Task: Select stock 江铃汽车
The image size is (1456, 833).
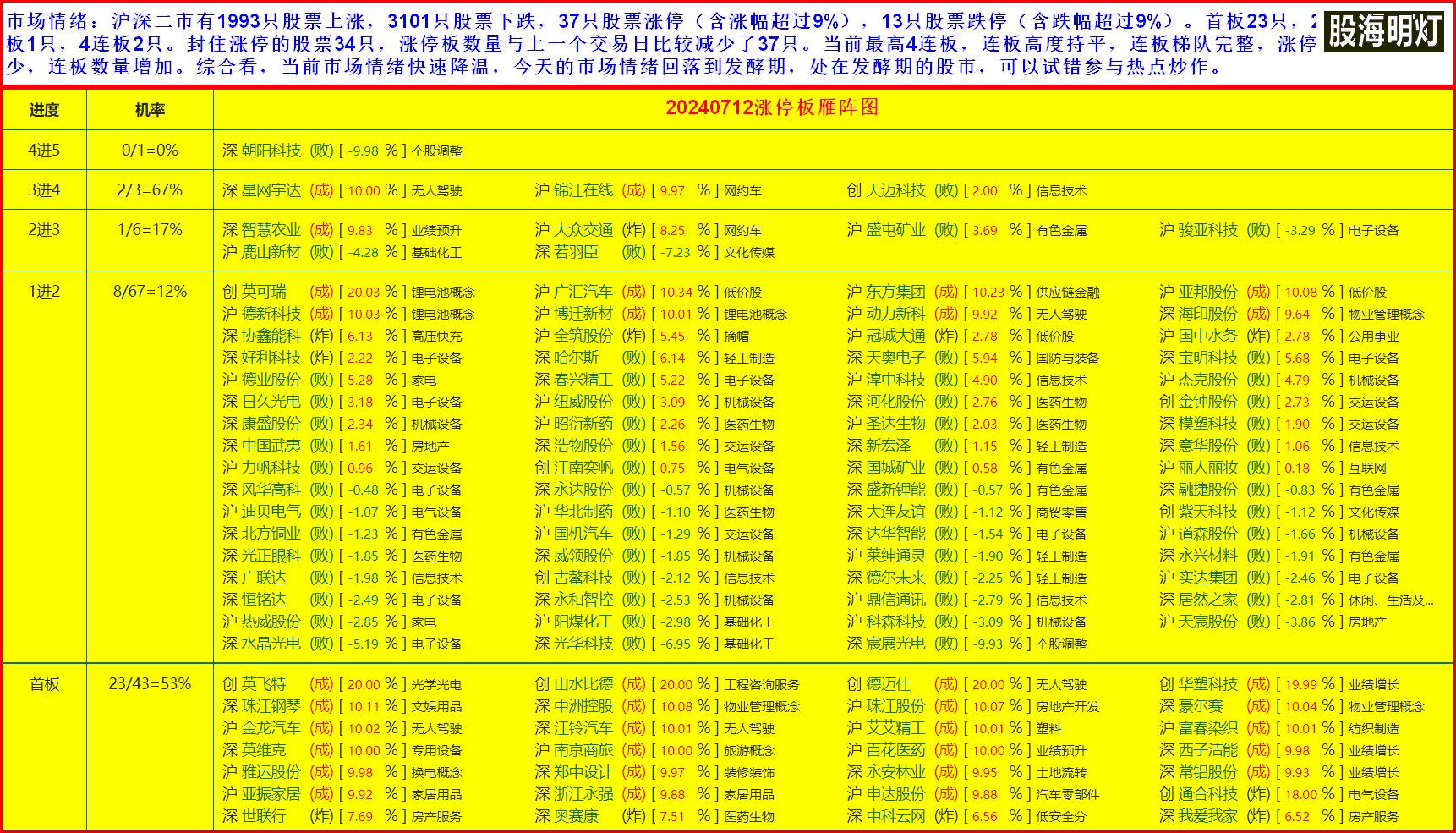Action: pyautogui.click(x=583, y=728)
